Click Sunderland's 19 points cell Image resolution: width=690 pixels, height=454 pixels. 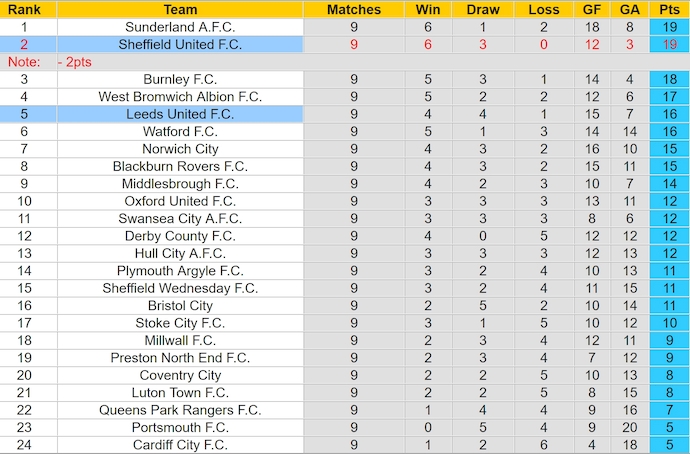(668, 27)
